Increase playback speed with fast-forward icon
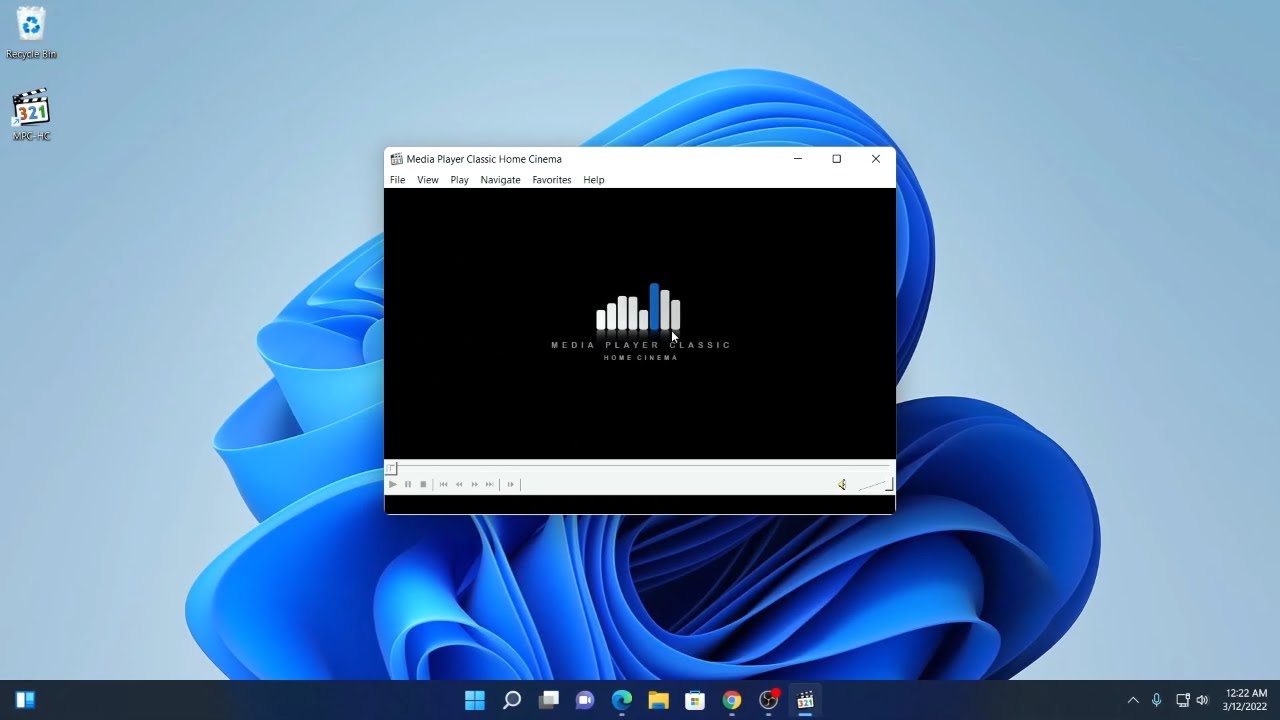 pyautogui.click(x=474, y=484)
